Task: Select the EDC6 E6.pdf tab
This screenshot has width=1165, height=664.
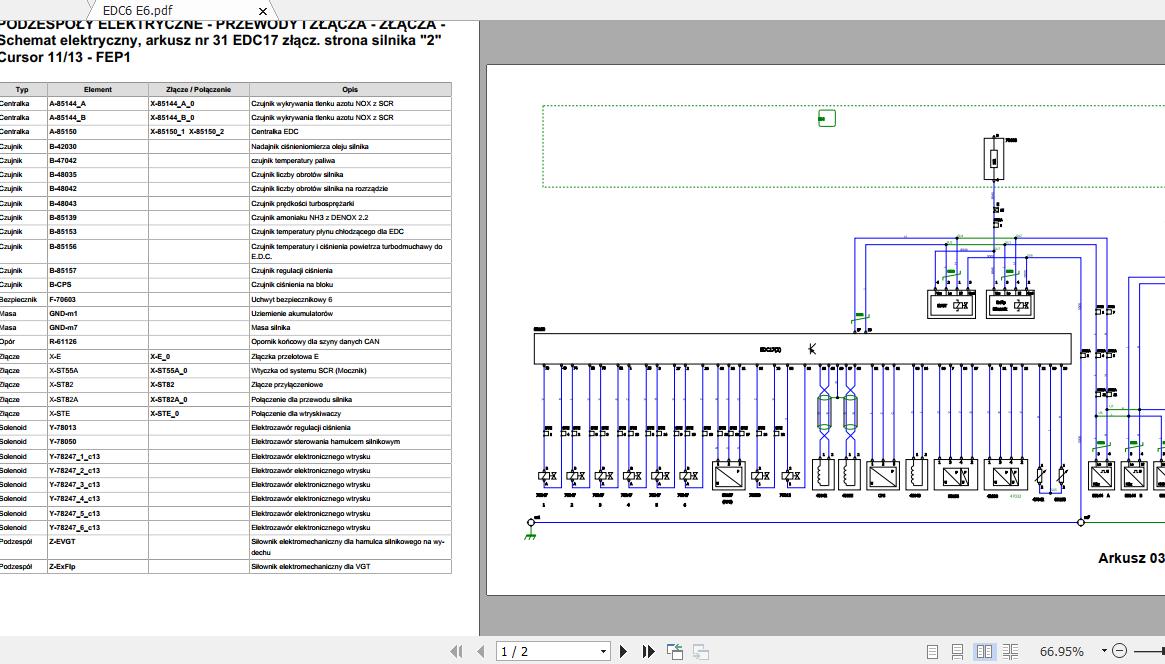Action: (140, 10)
